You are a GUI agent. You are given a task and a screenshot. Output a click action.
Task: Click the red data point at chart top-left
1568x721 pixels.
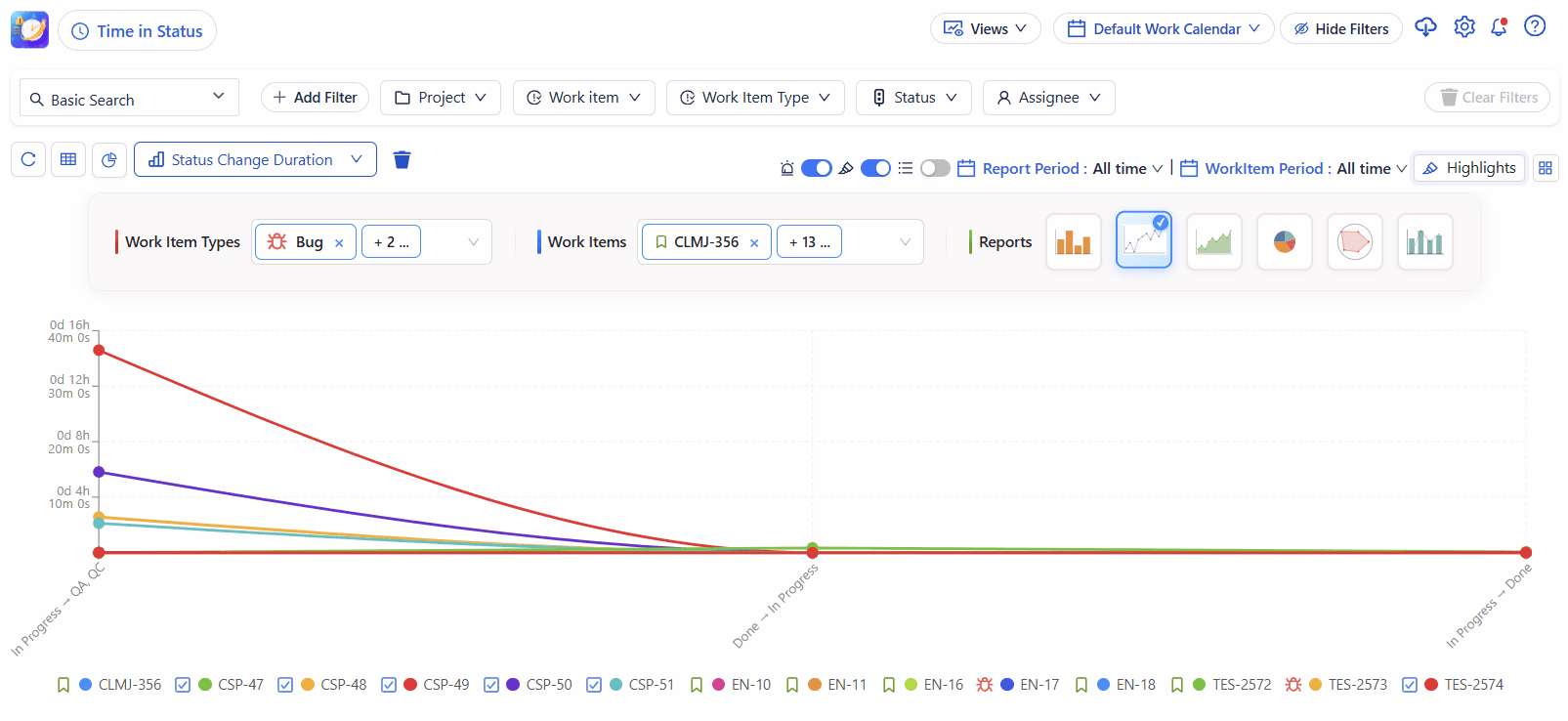pos(99,350)
